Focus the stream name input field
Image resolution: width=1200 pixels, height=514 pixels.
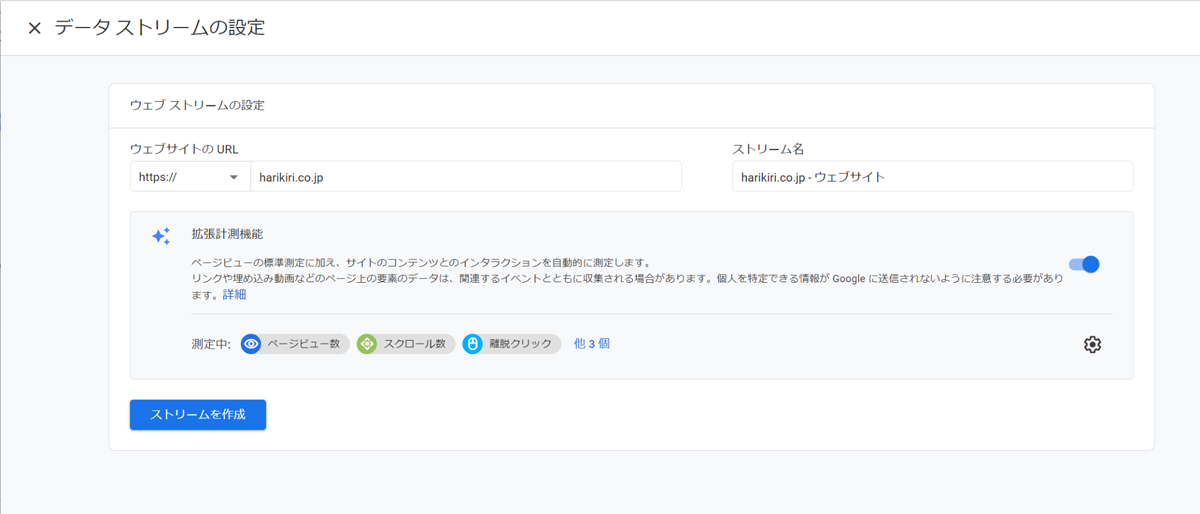pyautogui.click(x=932, y=177)
